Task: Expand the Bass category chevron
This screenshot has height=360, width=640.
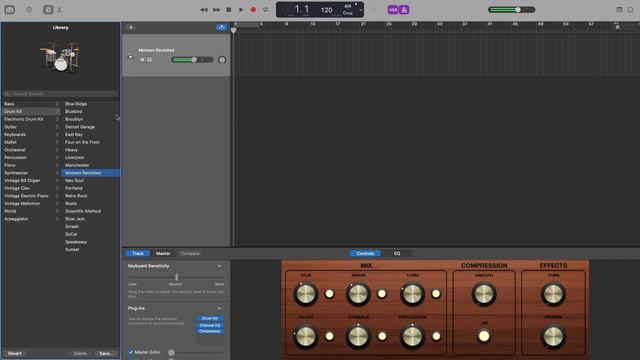Action: [x=57, y=104]
